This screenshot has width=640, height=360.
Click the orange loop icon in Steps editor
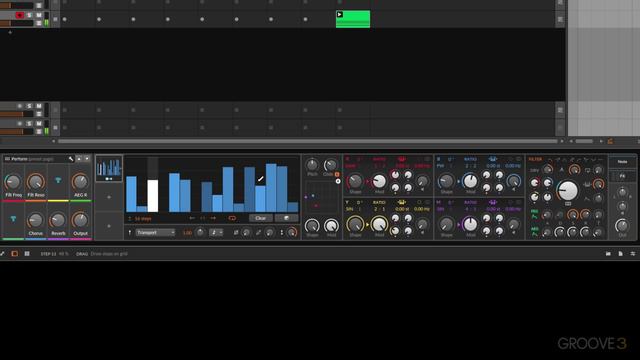(x=232, y=218)
